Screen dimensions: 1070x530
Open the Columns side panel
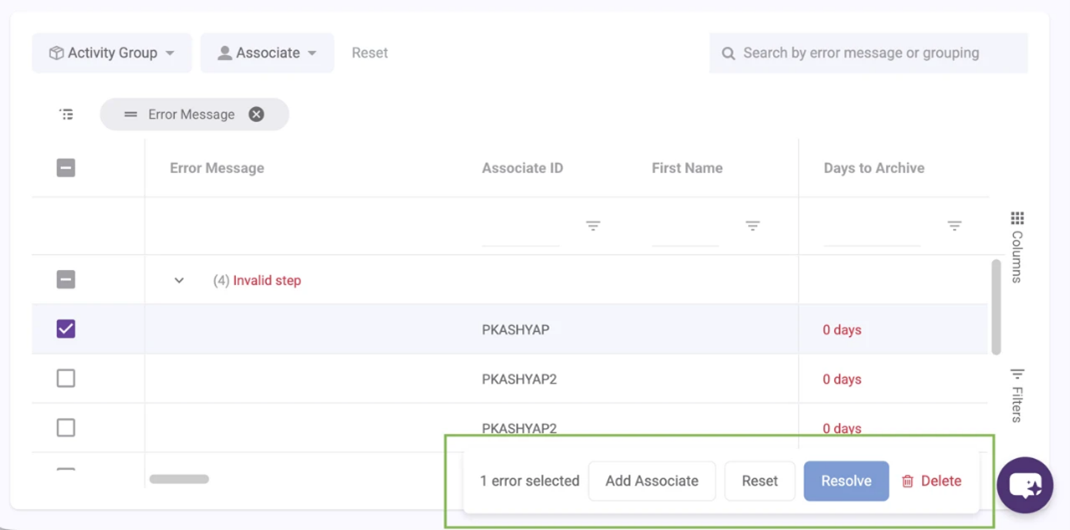(1017, 246)
